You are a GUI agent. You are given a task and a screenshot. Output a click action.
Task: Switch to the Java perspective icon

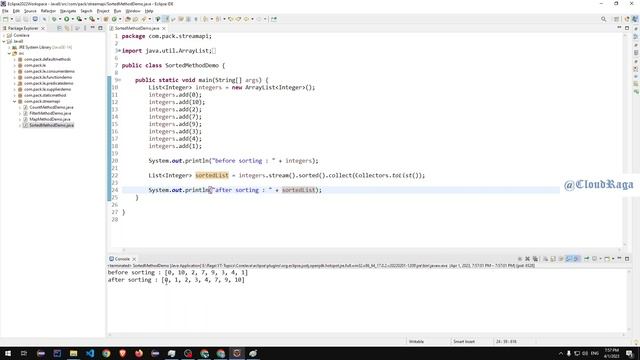635,19
